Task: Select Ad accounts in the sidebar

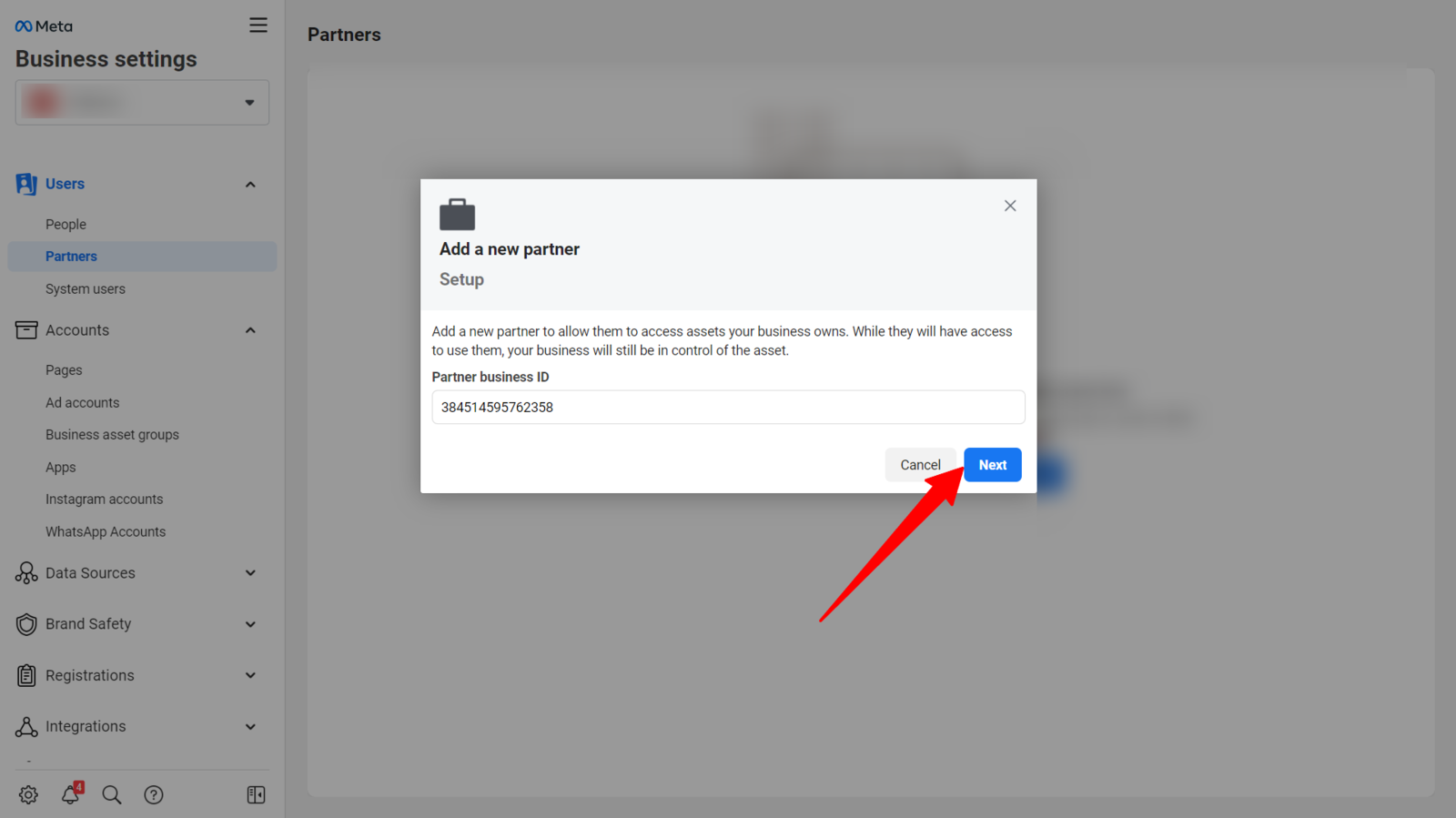Action: [x=82, y=402]
